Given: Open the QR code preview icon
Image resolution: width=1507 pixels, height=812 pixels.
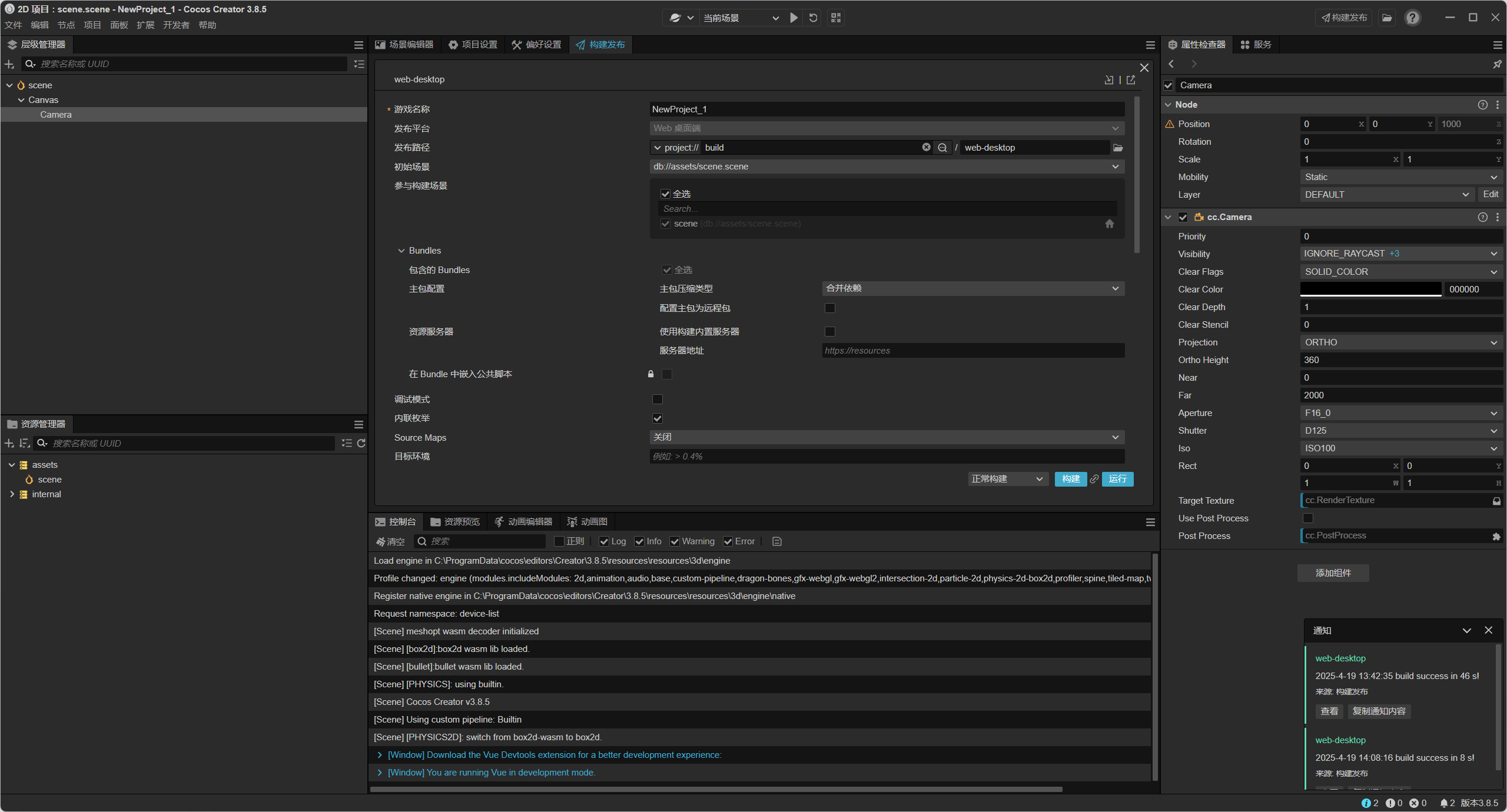Looking at the screenshot, I should pos(835,18).
